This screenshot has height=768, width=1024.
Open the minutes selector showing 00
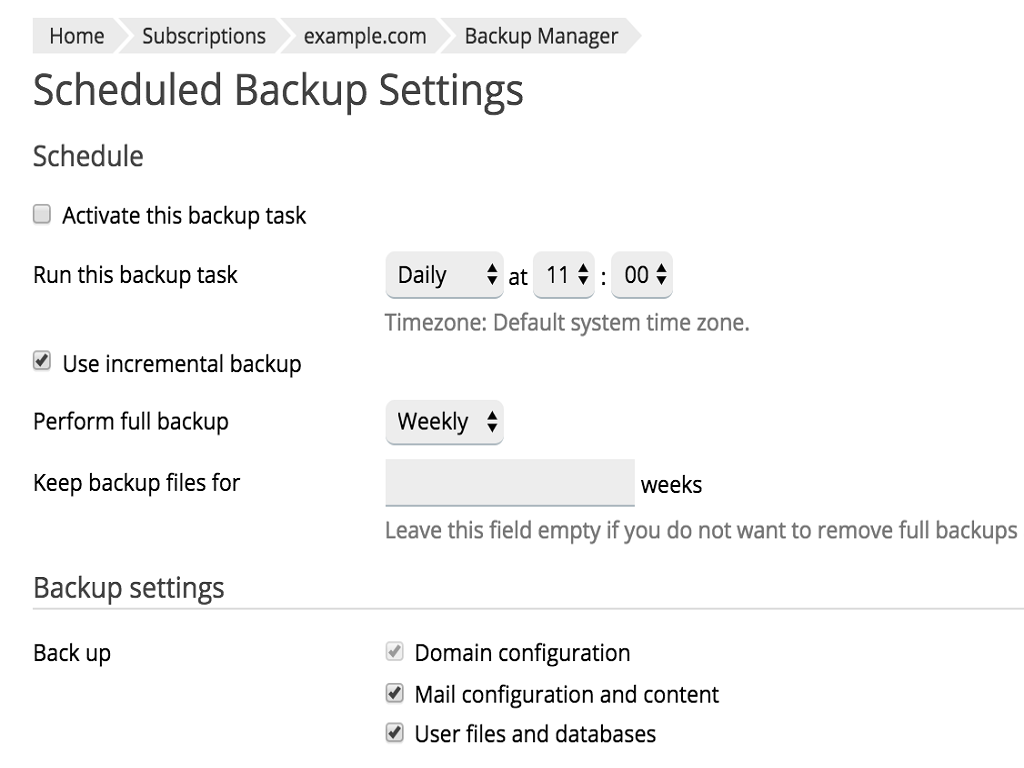(x=641, y=275)
